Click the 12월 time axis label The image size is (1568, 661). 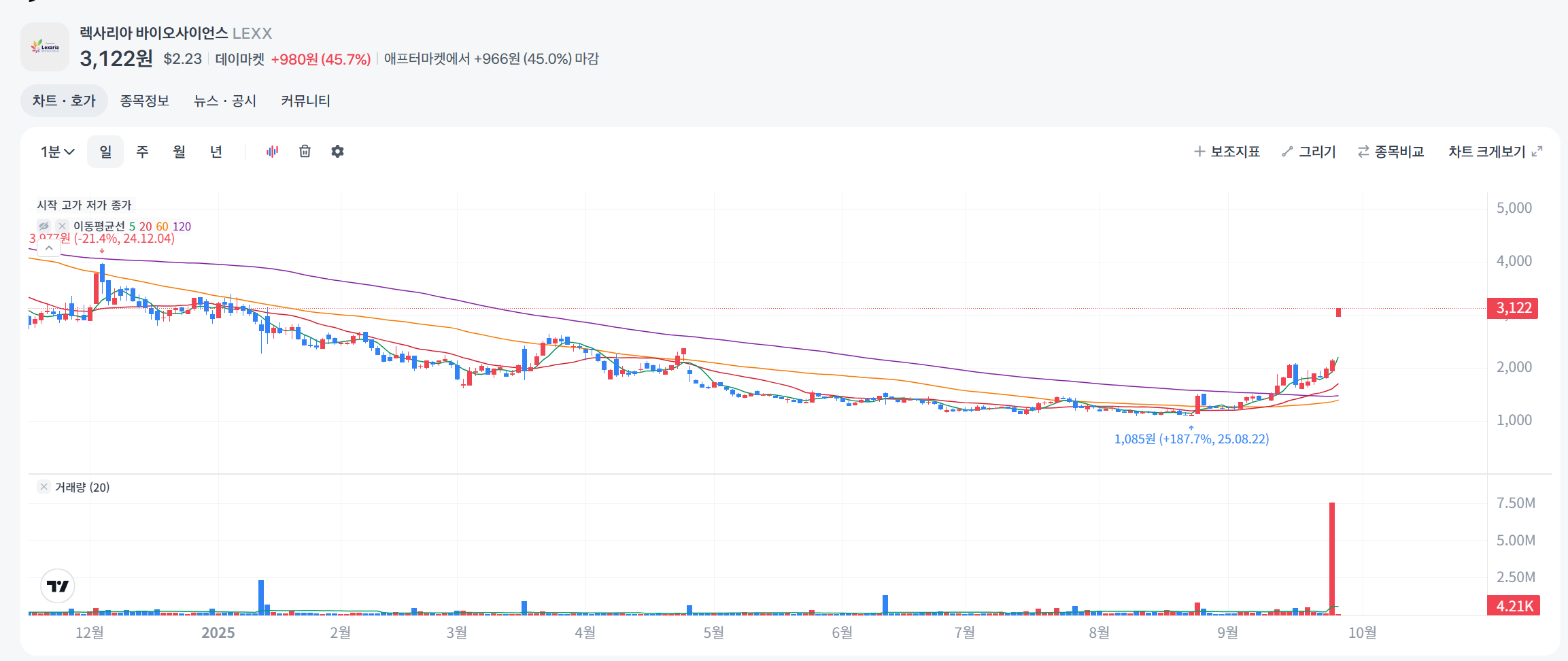(90, 633)
